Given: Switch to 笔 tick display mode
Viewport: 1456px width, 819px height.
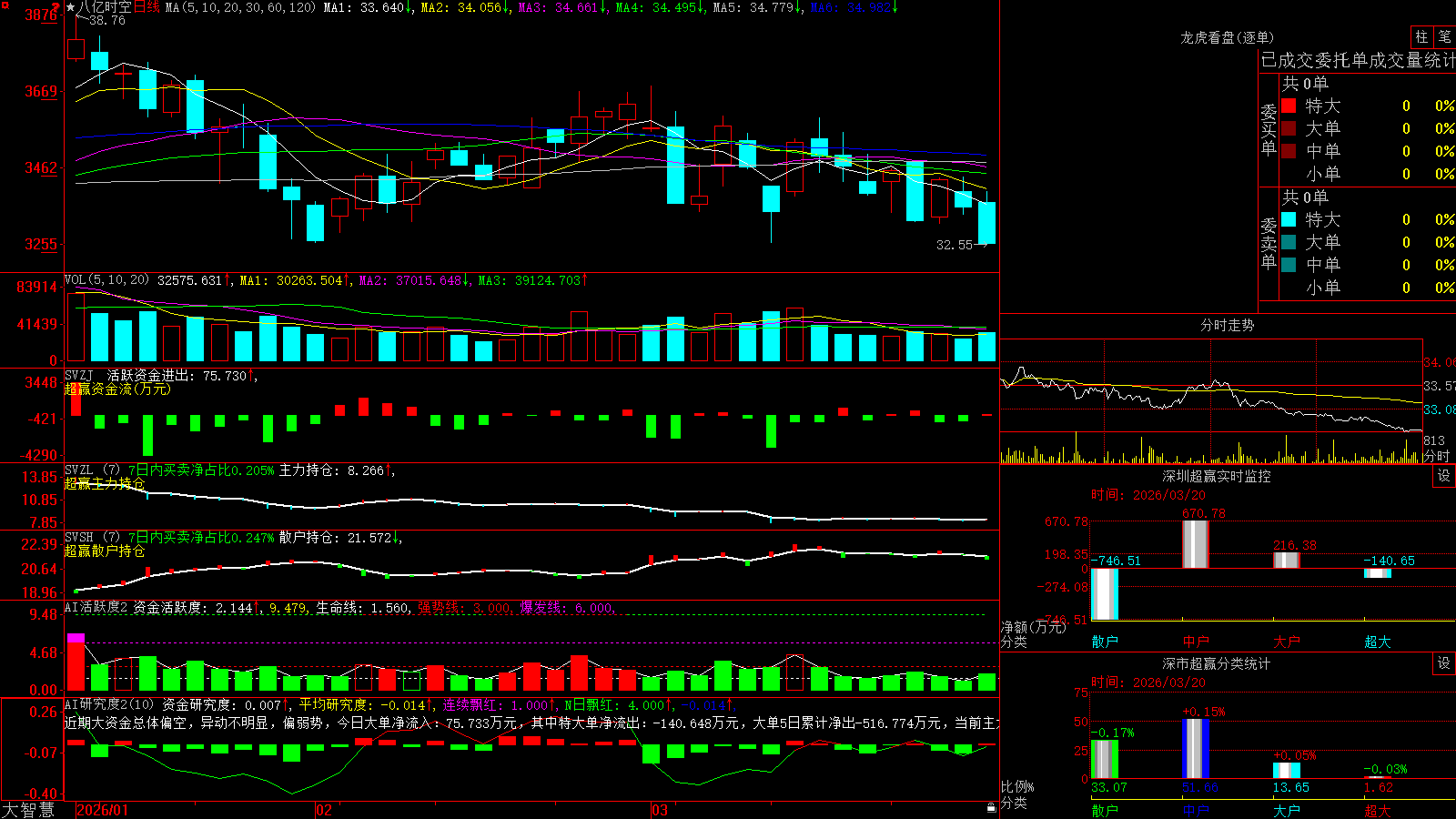Looking at the screenshot, I should pyautogui.click(x=1445, y=37).
